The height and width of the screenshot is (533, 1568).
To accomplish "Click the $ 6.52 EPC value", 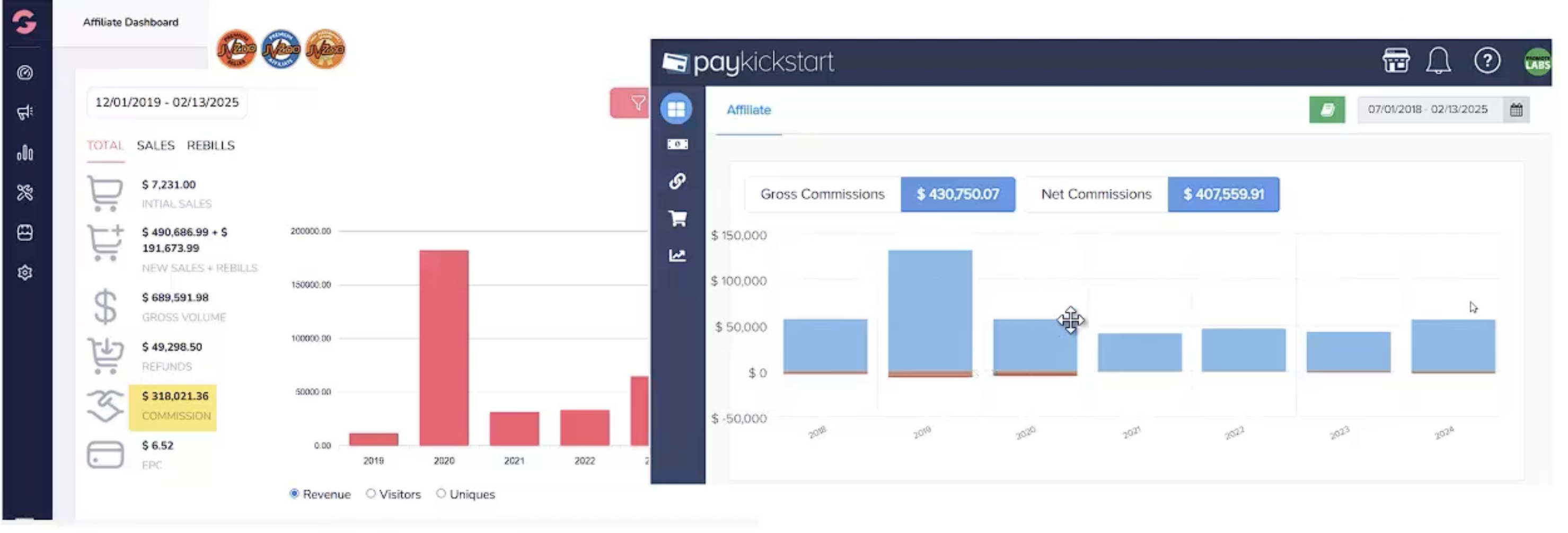I will click(157, 446).
